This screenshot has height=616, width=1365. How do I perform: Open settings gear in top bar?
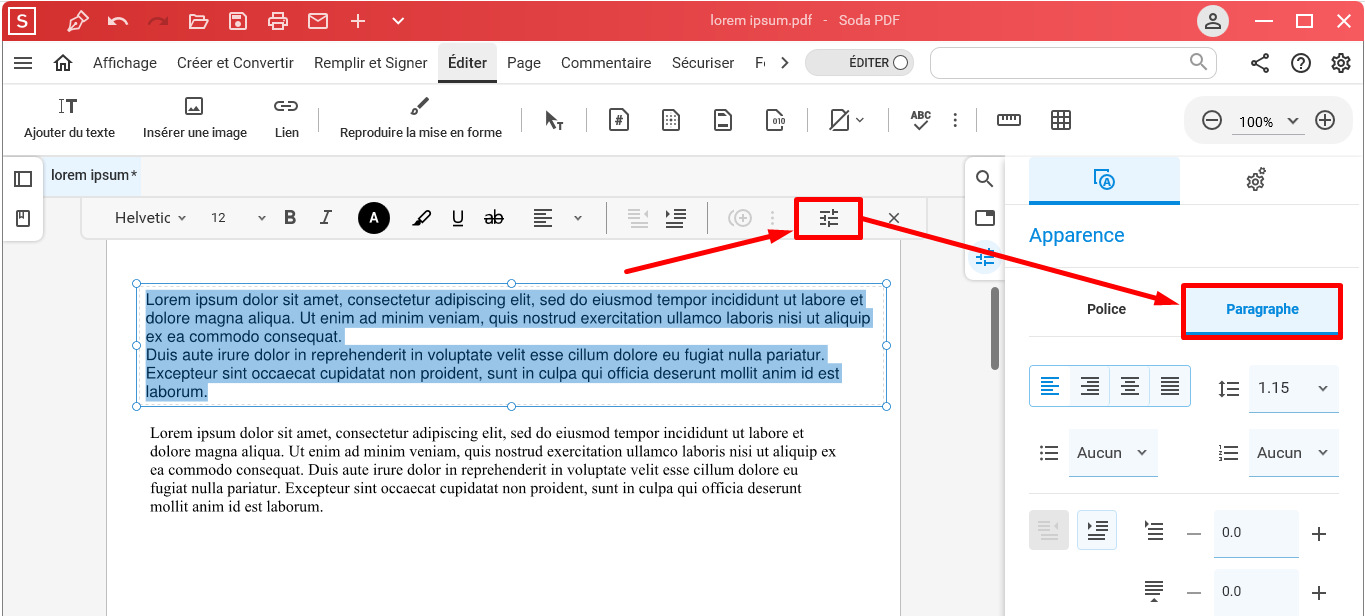click(x=1341, y=63)
